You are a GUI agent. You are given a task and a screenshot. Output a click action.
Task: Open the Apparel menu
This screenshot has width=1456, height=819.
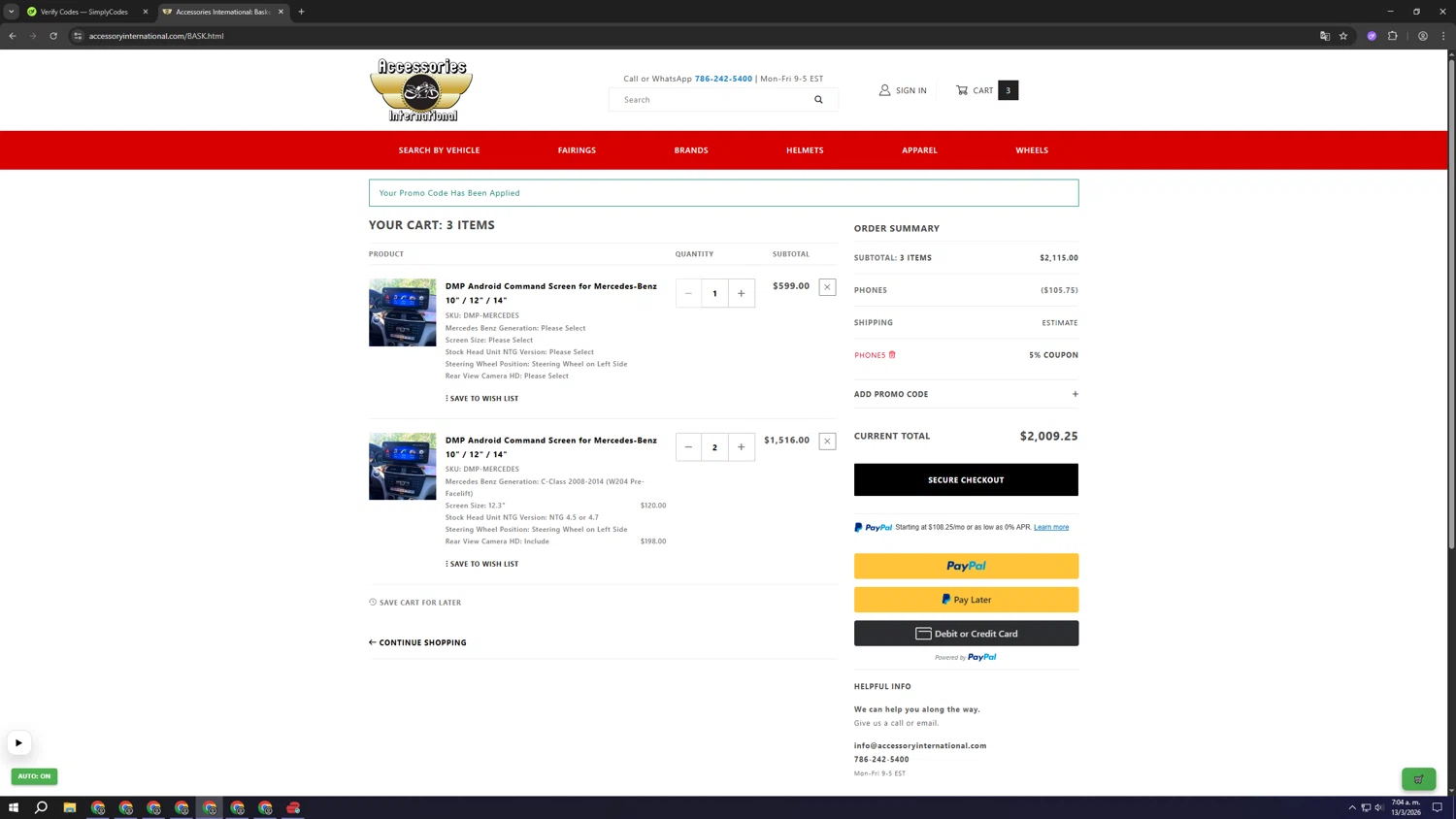[x=919, y=150]
